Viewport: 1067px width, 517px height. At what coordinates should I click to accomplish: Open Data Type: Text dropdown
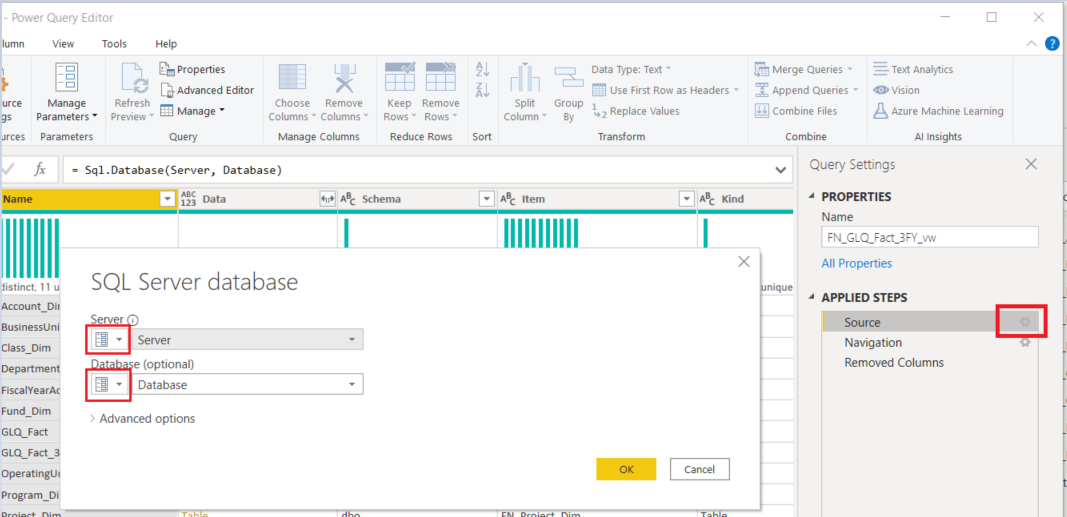point(631,69)
